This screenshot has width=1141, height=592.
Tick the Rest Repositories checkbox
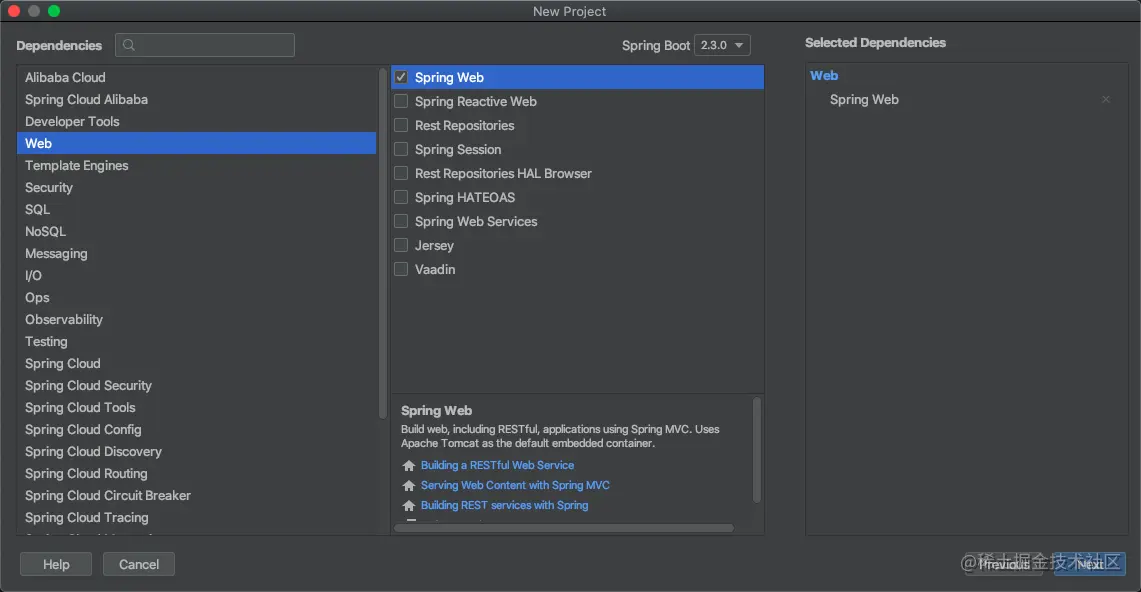(401, 125)
